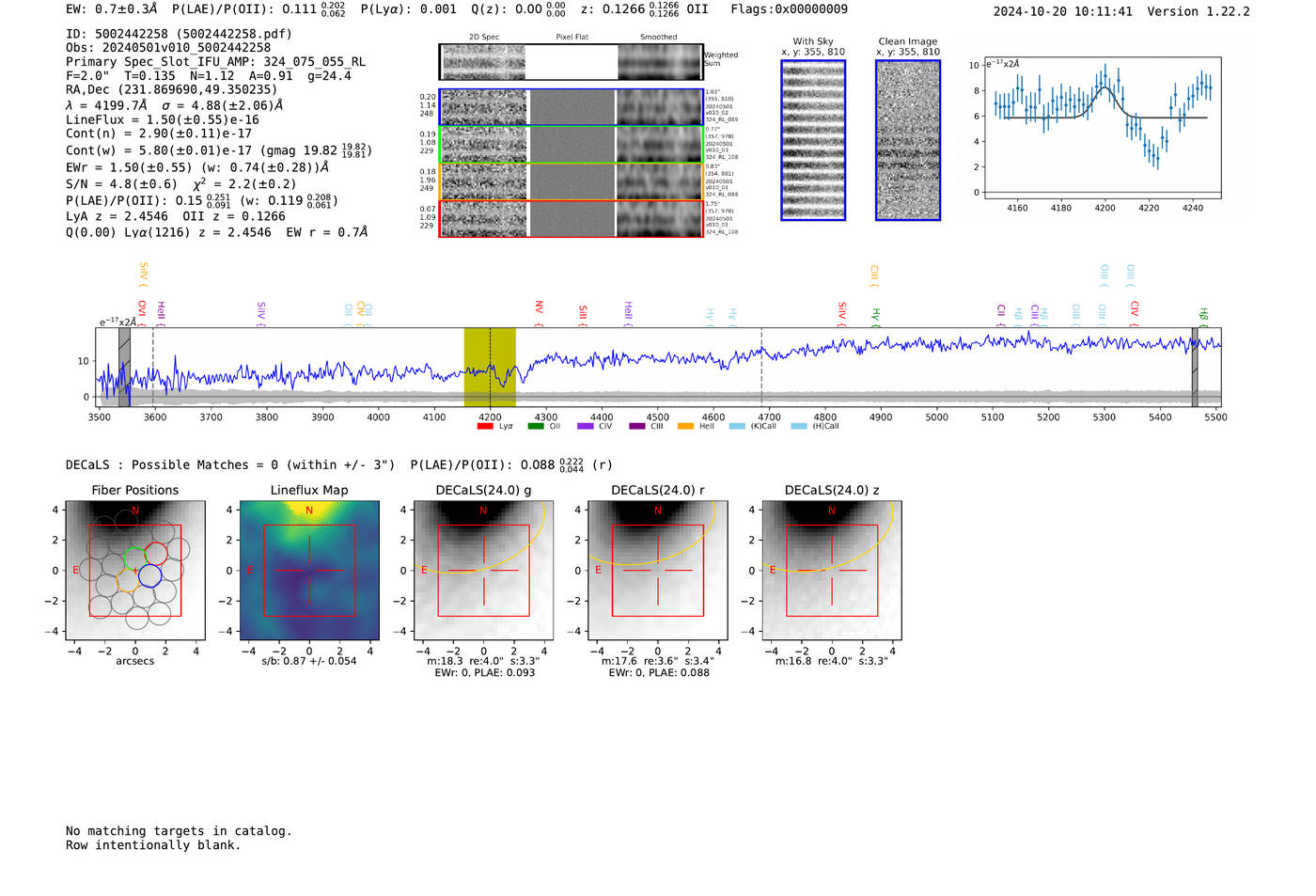Open the Fiber Positions plot
The height and width of the screenshot is (896, 1316).
tap(135, 571)
